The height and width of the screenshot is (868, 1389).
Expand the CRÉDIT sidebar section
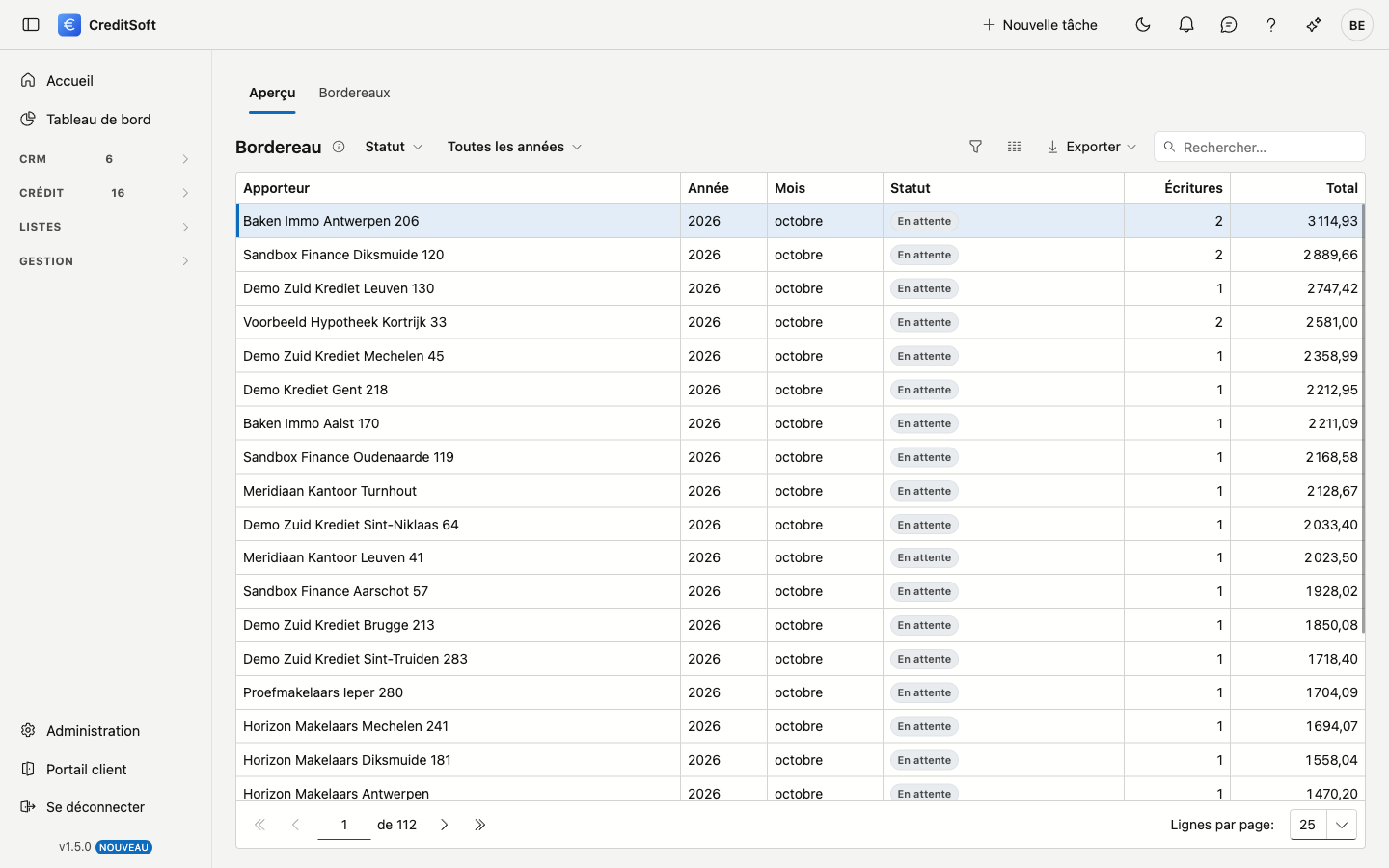(104, 193)
